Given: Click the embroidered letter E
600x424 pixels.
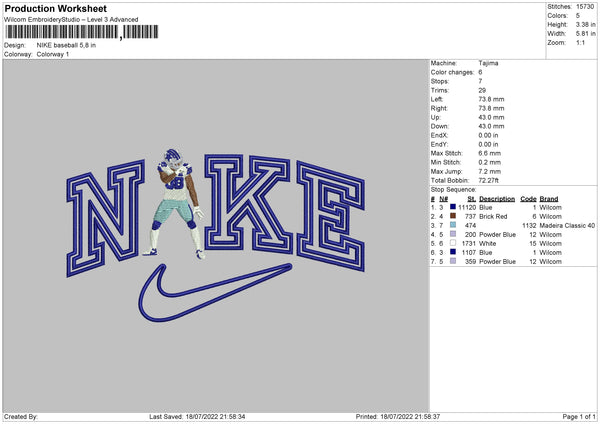Looking at the screenshot, I should point(331,216).
